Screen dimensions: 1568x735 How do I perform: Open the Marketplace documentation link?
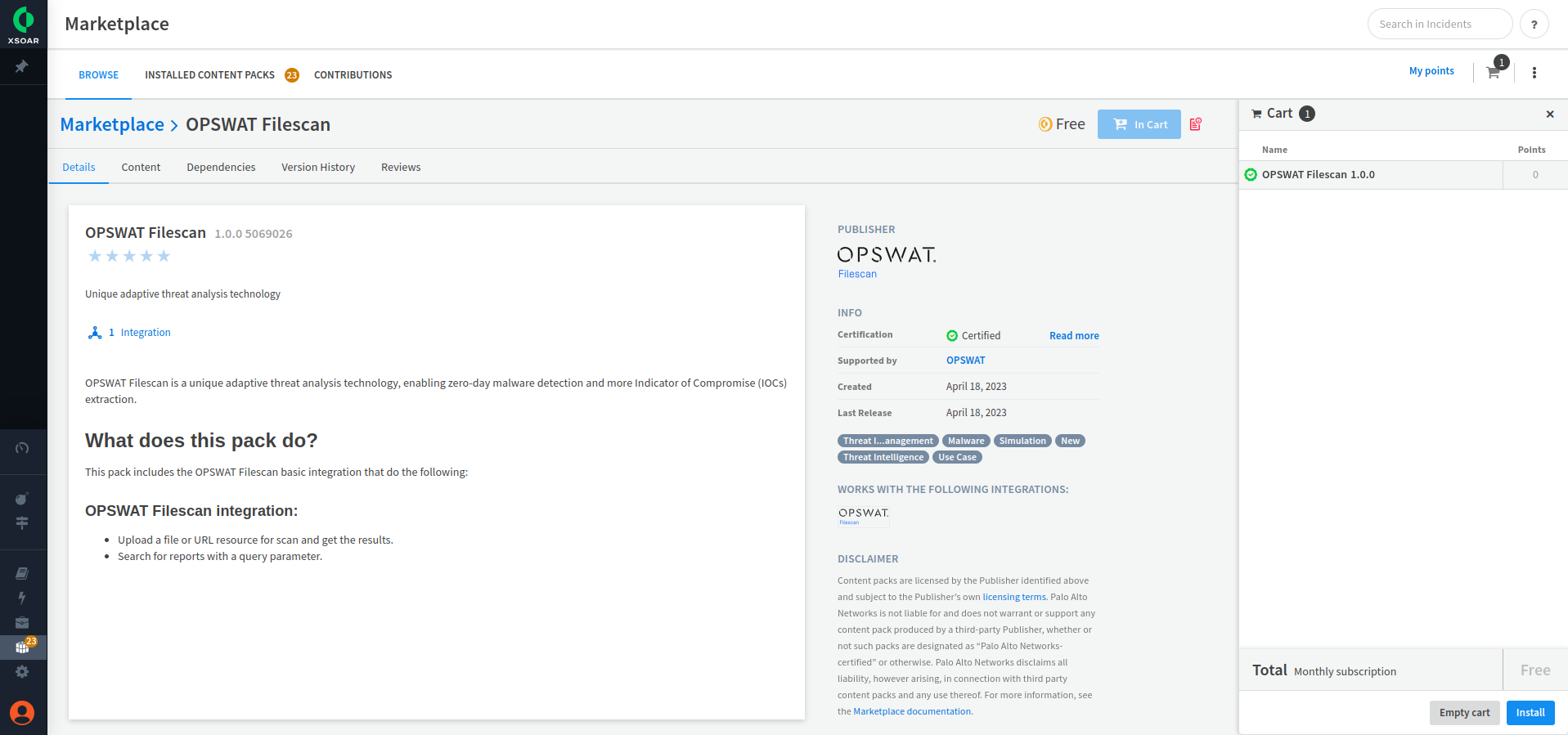coord(912,711)
